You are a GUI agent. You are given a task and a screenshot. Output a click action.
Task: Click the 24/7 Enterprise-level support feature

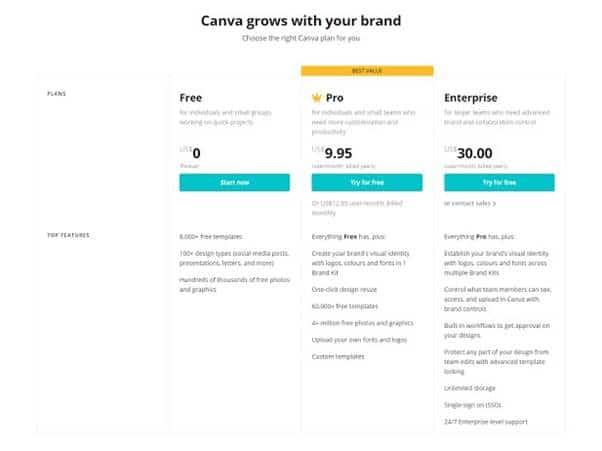coord(486,422)
